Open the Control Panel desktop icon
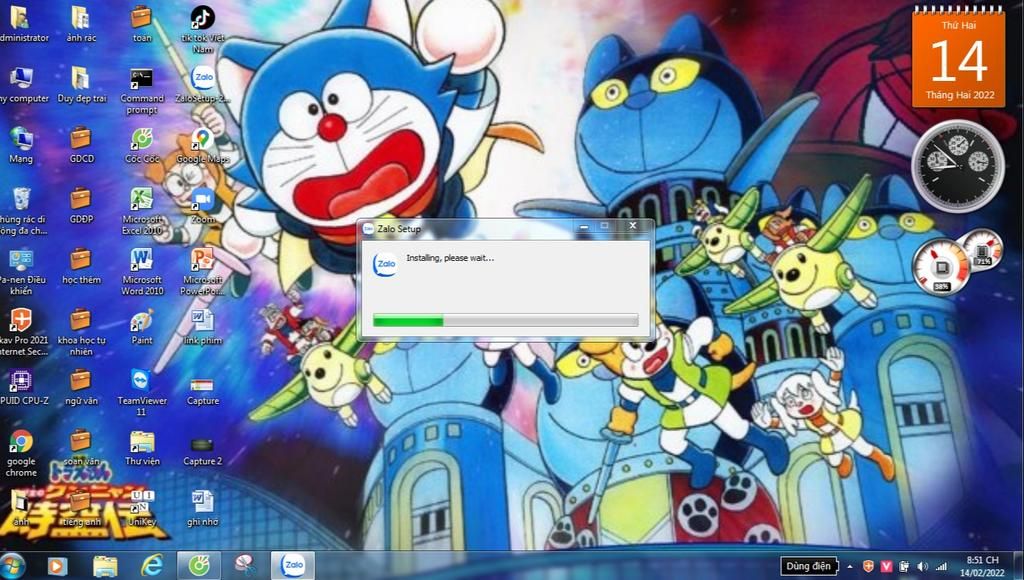The image size is (1024, 580). point(21,271)
